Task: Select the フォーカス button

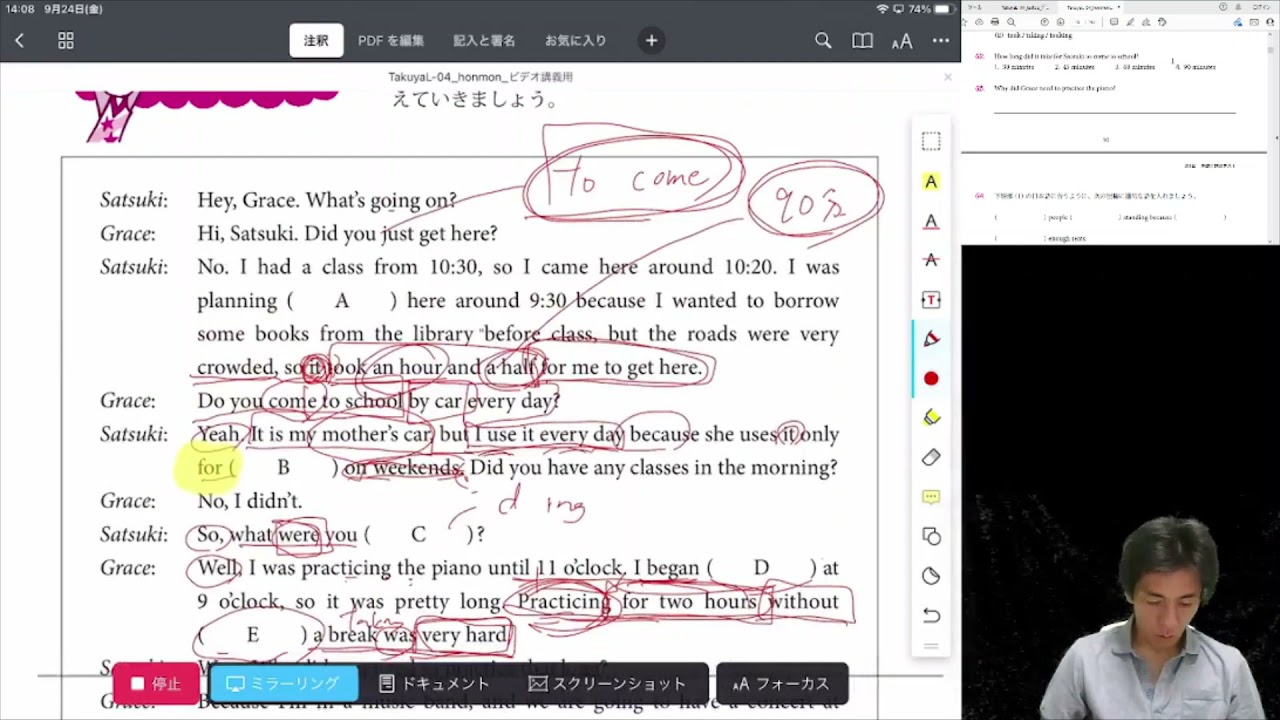Action: coord(782,684)
